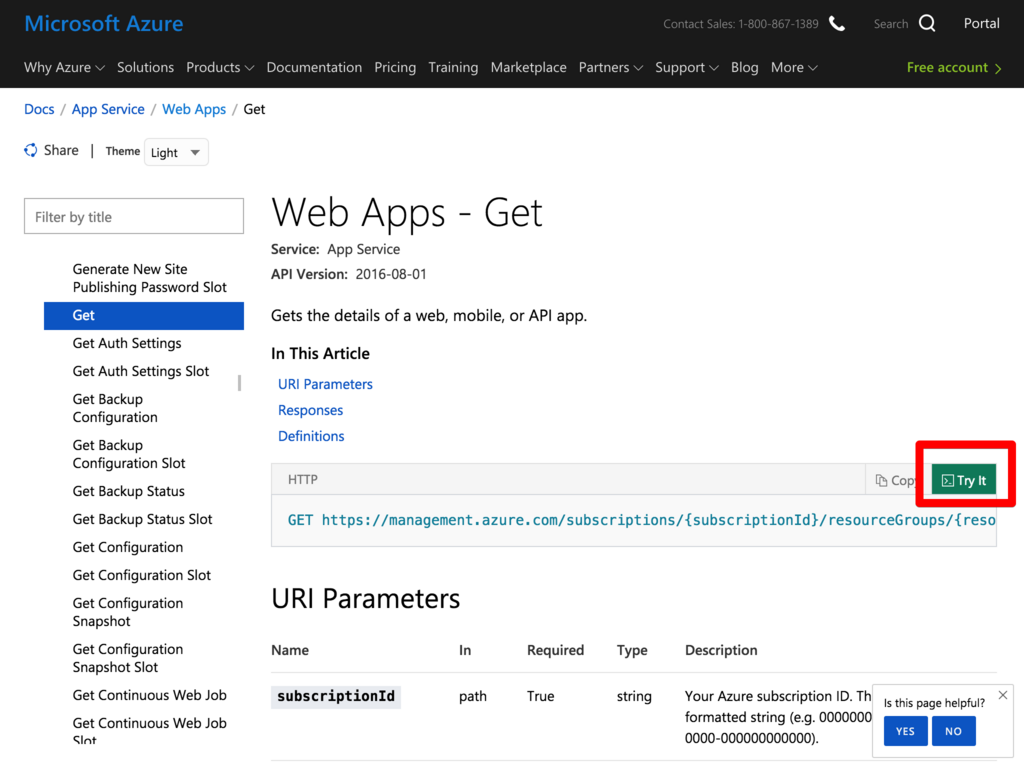The width and height of the screenshot is (1024, 768).
Task: Open Get Configuration Snapshot Slot item
Action: (x=127, y=658)
